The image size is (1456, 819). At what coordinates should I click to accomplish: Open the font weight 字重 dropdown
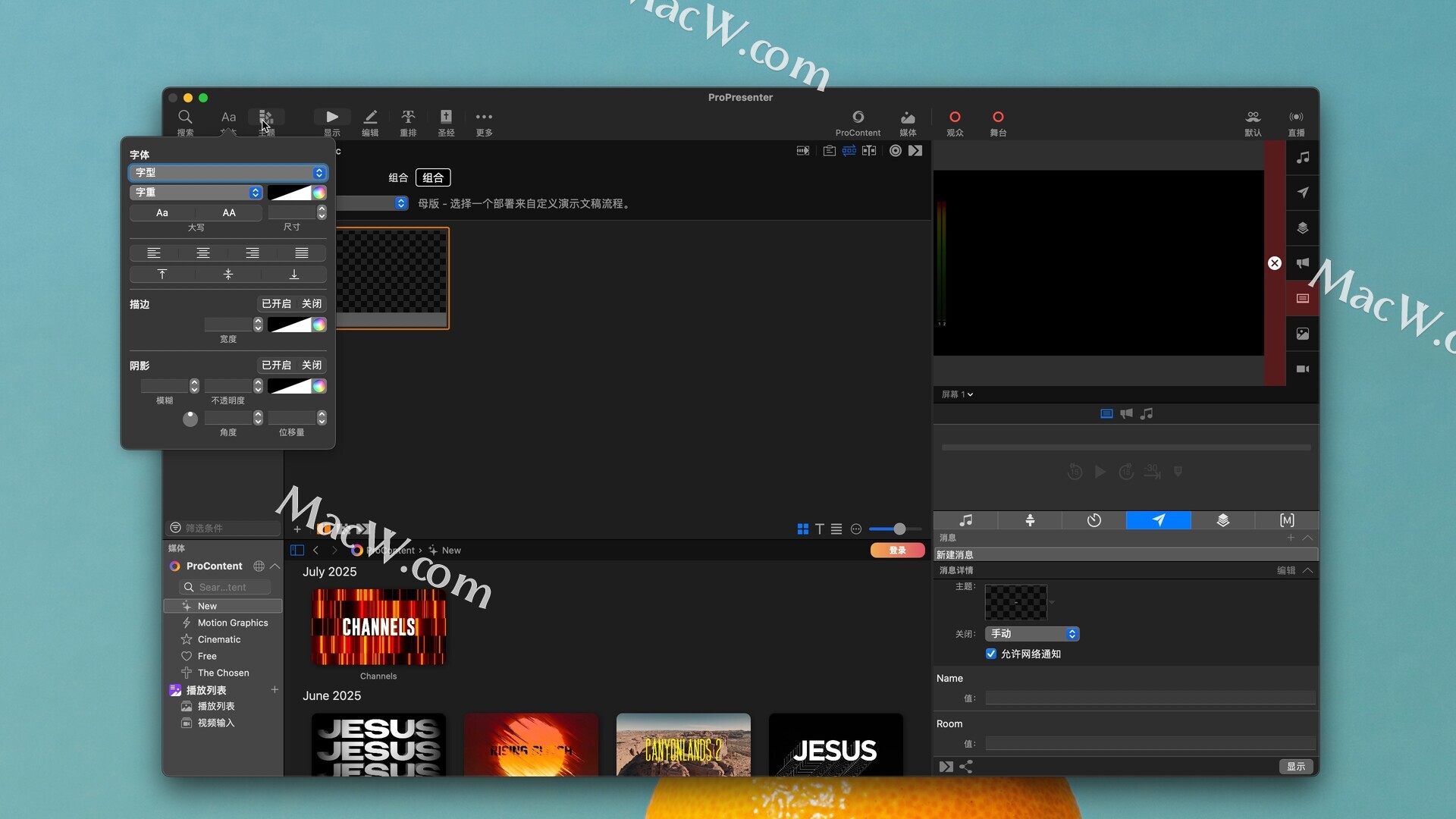click(196, 193)
